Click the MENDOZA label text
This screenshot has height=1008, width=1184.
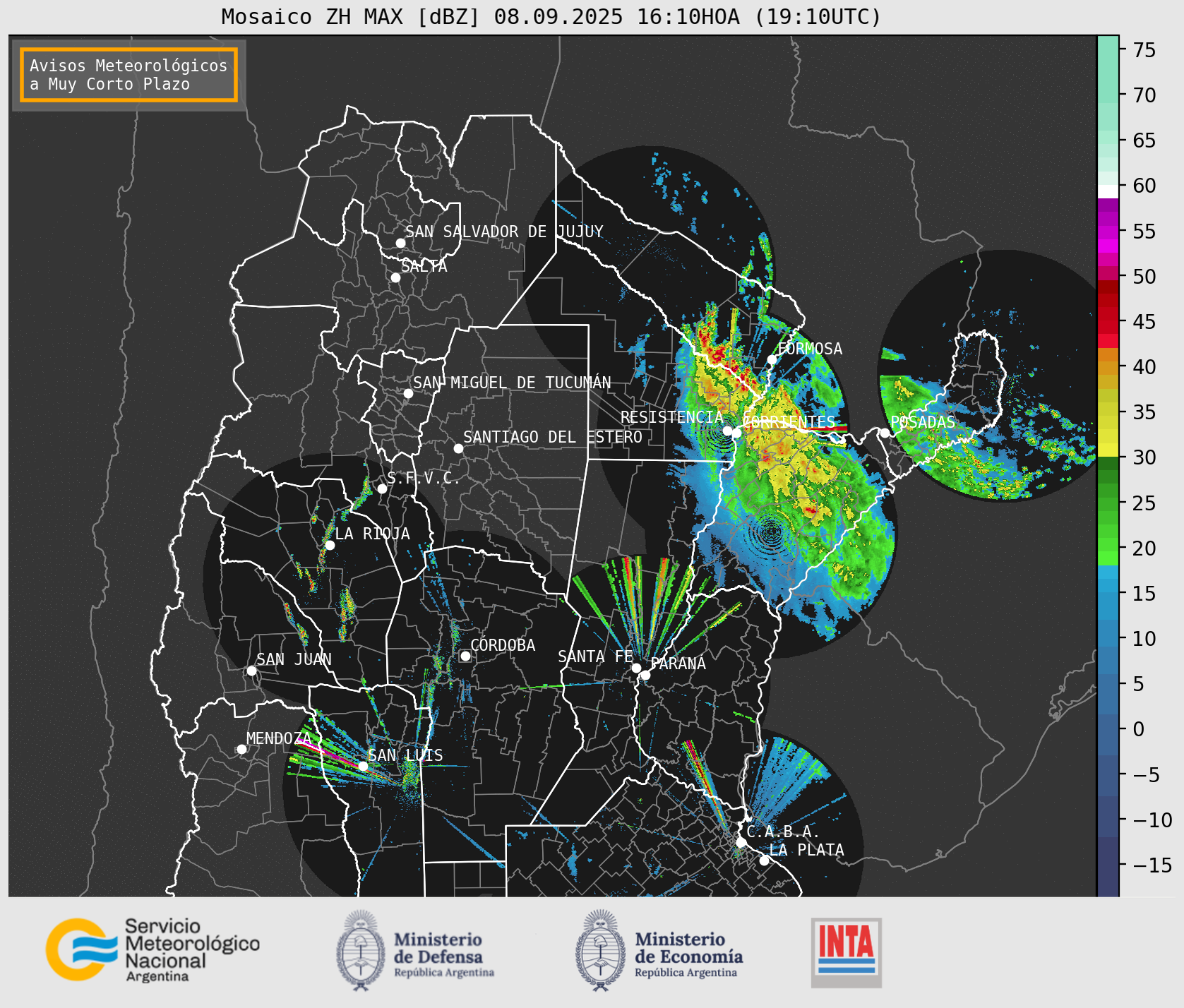[x=279, y=738]
